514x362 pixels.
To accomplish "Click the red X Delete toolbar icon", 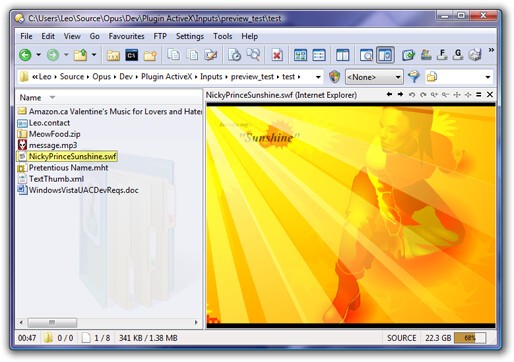I will click(277, 55).
